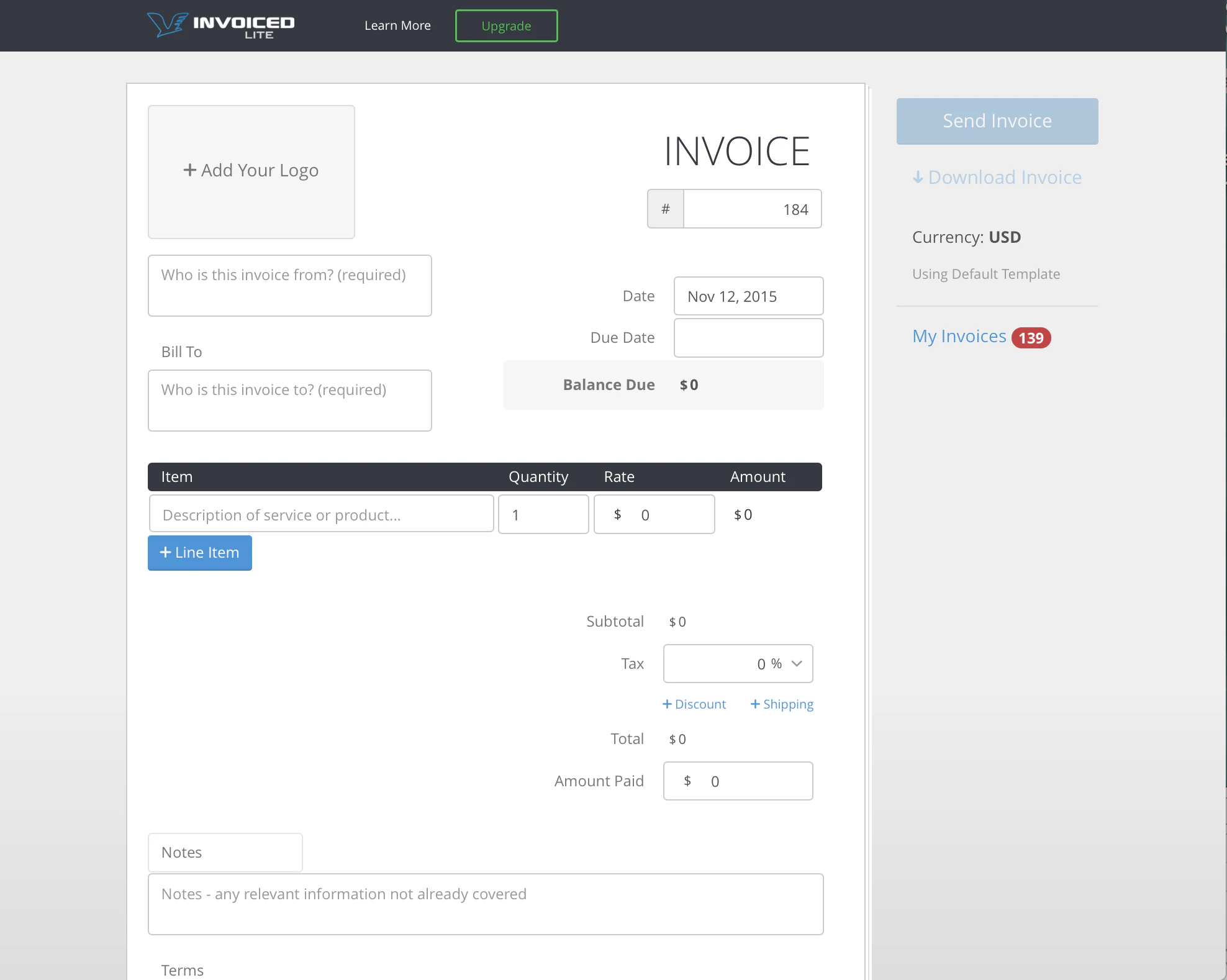Click the plus icon on Add Your Logo
This screenshot has width=1227, height=980.
[190, 170]
